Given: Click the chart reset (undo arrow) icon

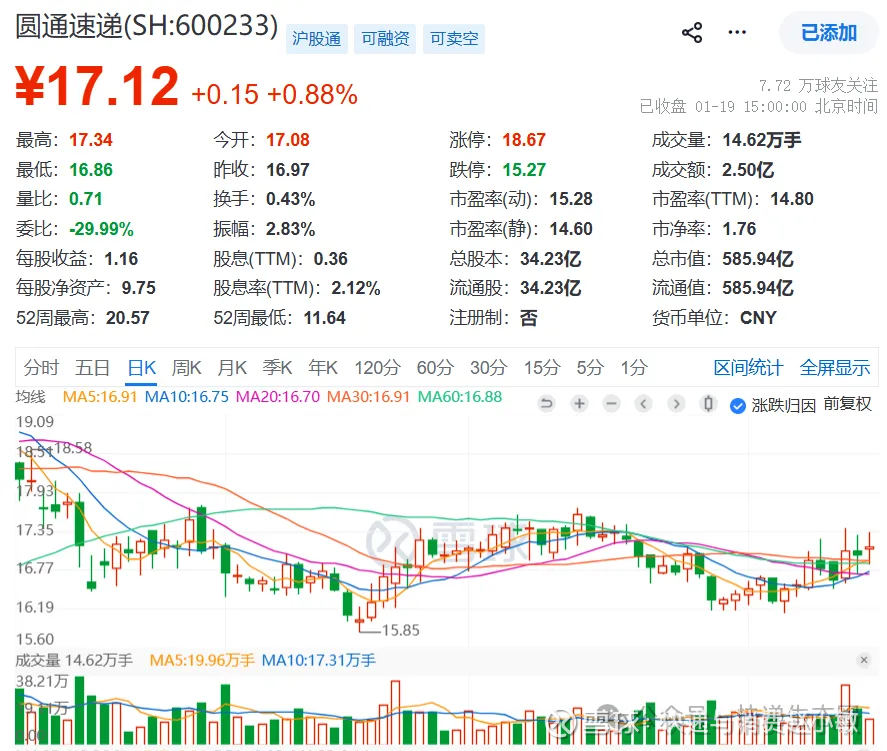Looking at the screenshot, I should coord(546,404).
